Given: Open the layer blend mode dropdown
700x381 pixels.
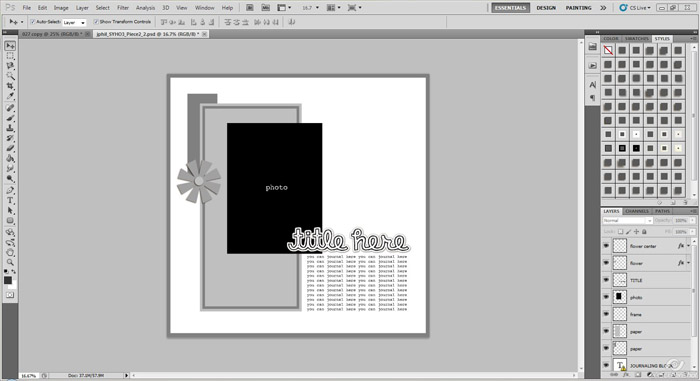Looking at the screenshot, I should [627, 221].
